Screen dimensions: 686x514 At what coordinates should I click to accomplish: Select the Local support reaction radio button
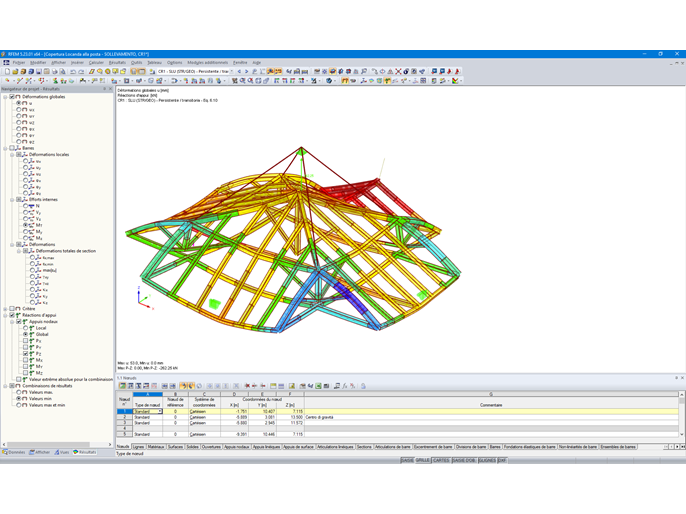point(25,328)
